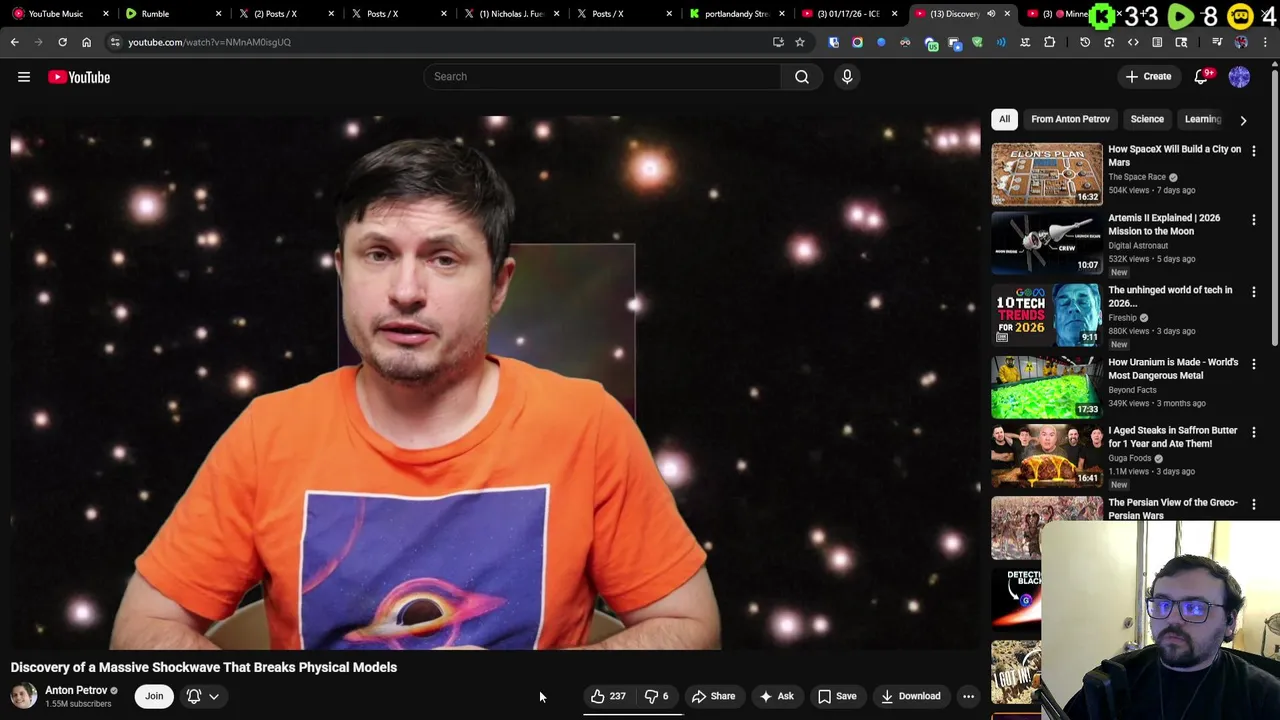
Task: Click the browser address bar URL
Action: click(210, 42)
